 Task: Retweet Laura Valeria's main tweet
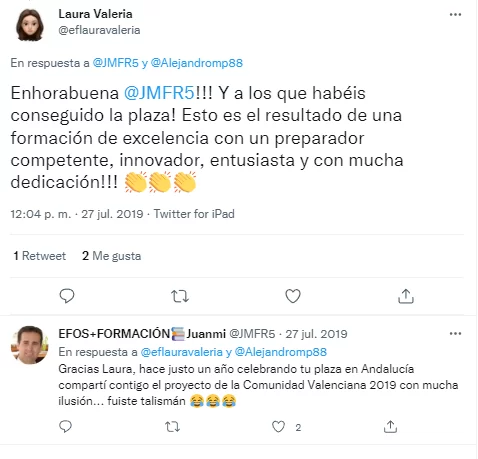pyautogui.click(x=180, y=296)
